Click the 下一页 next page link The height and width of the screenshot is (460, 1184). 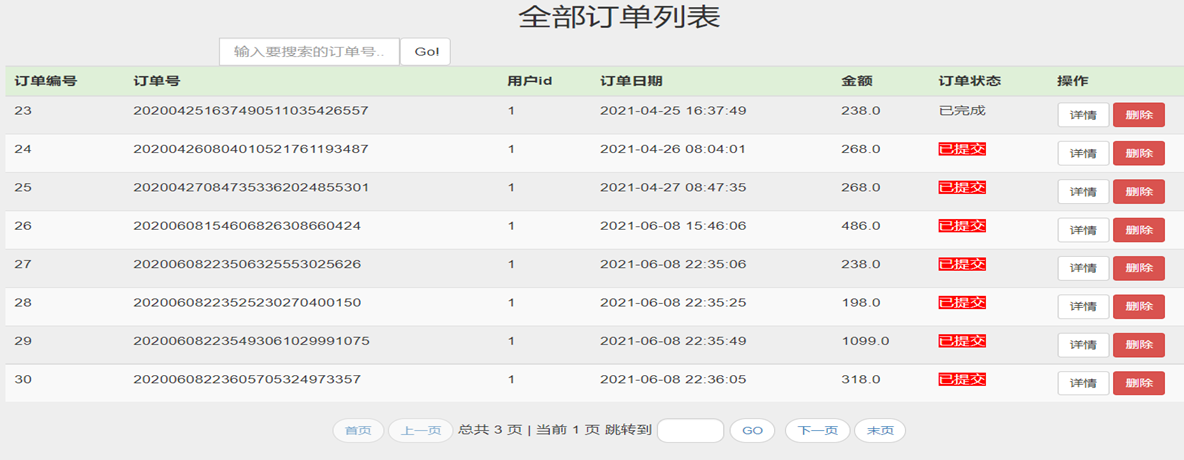[x=818, y=431]
